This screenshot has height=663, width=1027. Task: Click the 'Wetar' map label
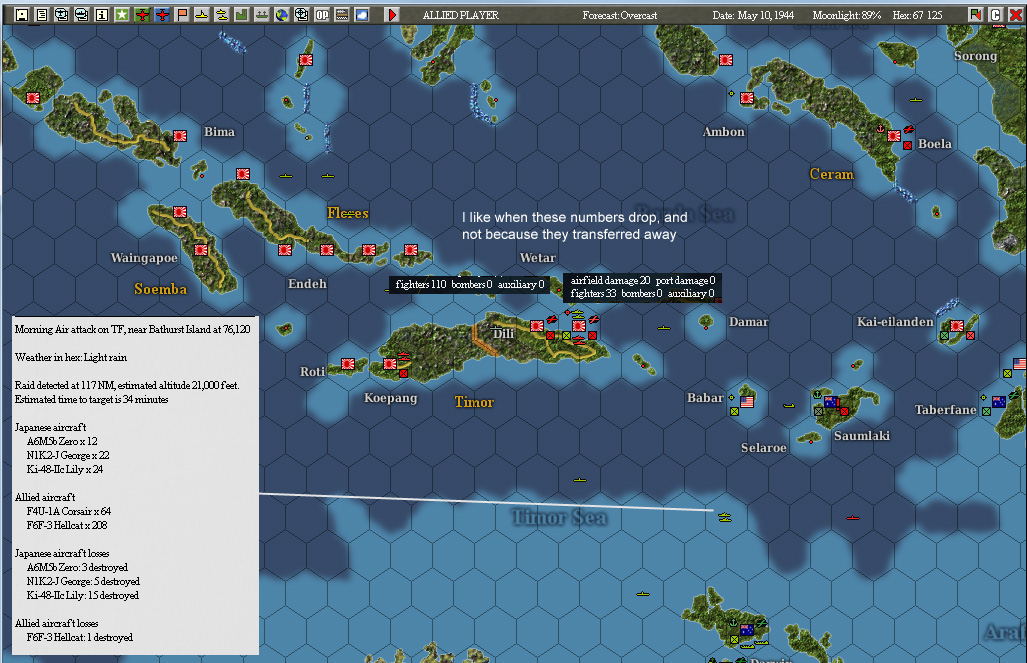point(538,257)
